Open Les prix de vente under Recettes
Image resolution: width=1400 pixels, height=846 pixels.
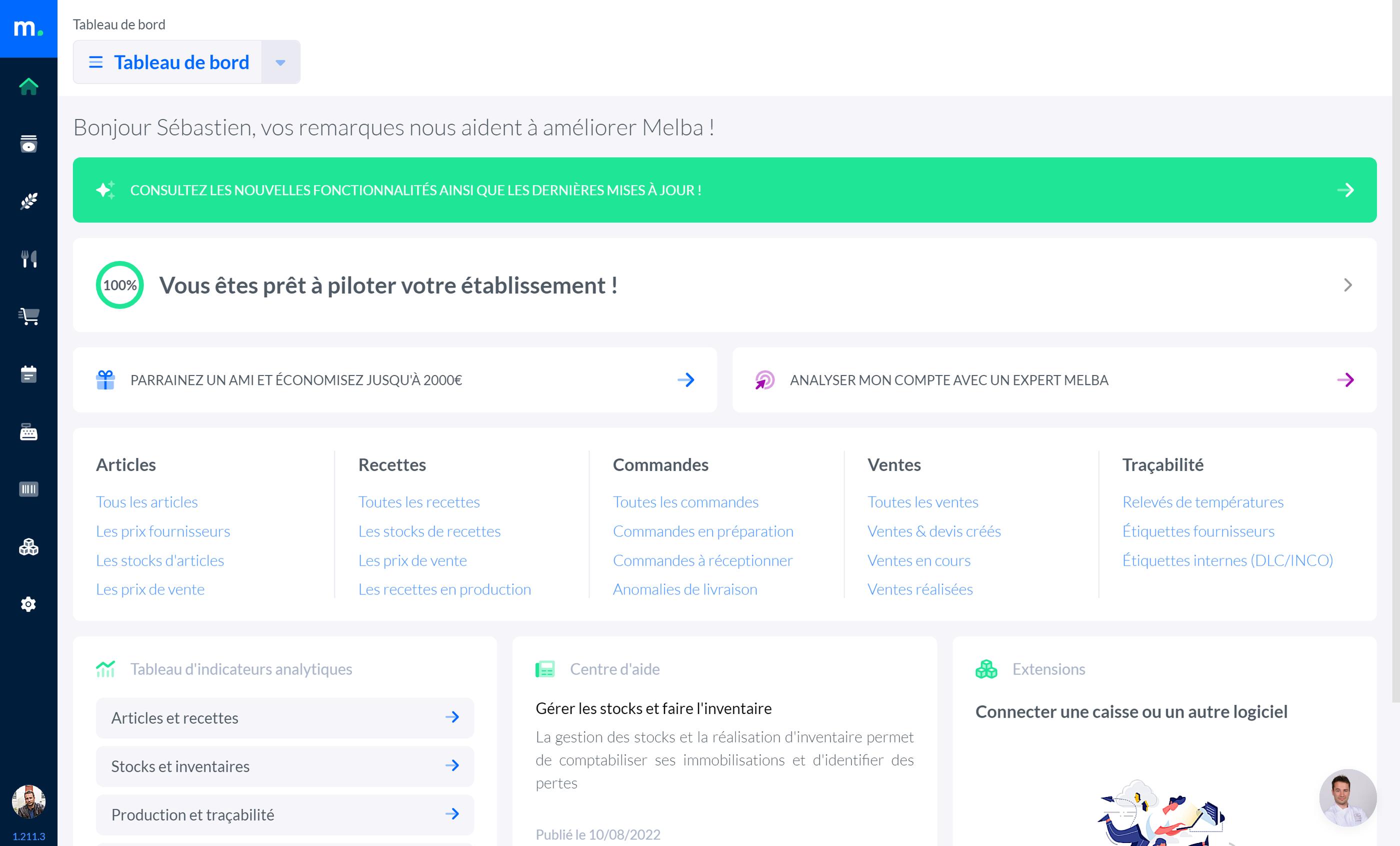pos(412,560)
